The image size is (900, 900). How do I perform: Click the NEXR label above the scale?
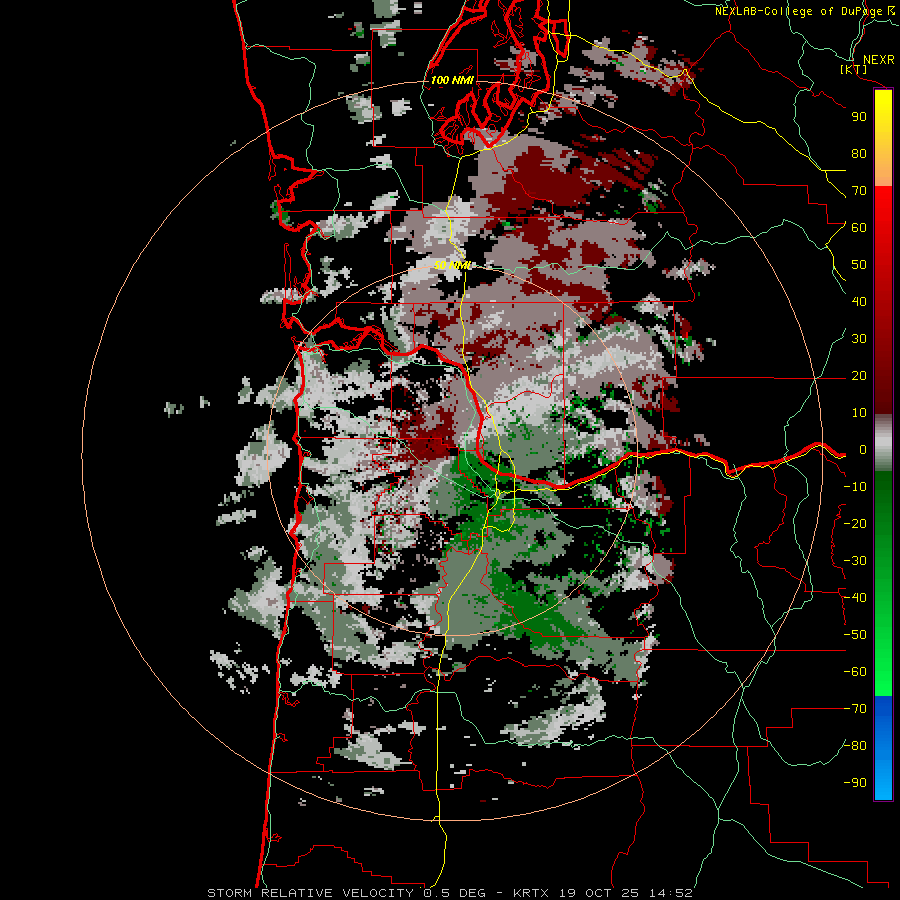pos(879,60)
